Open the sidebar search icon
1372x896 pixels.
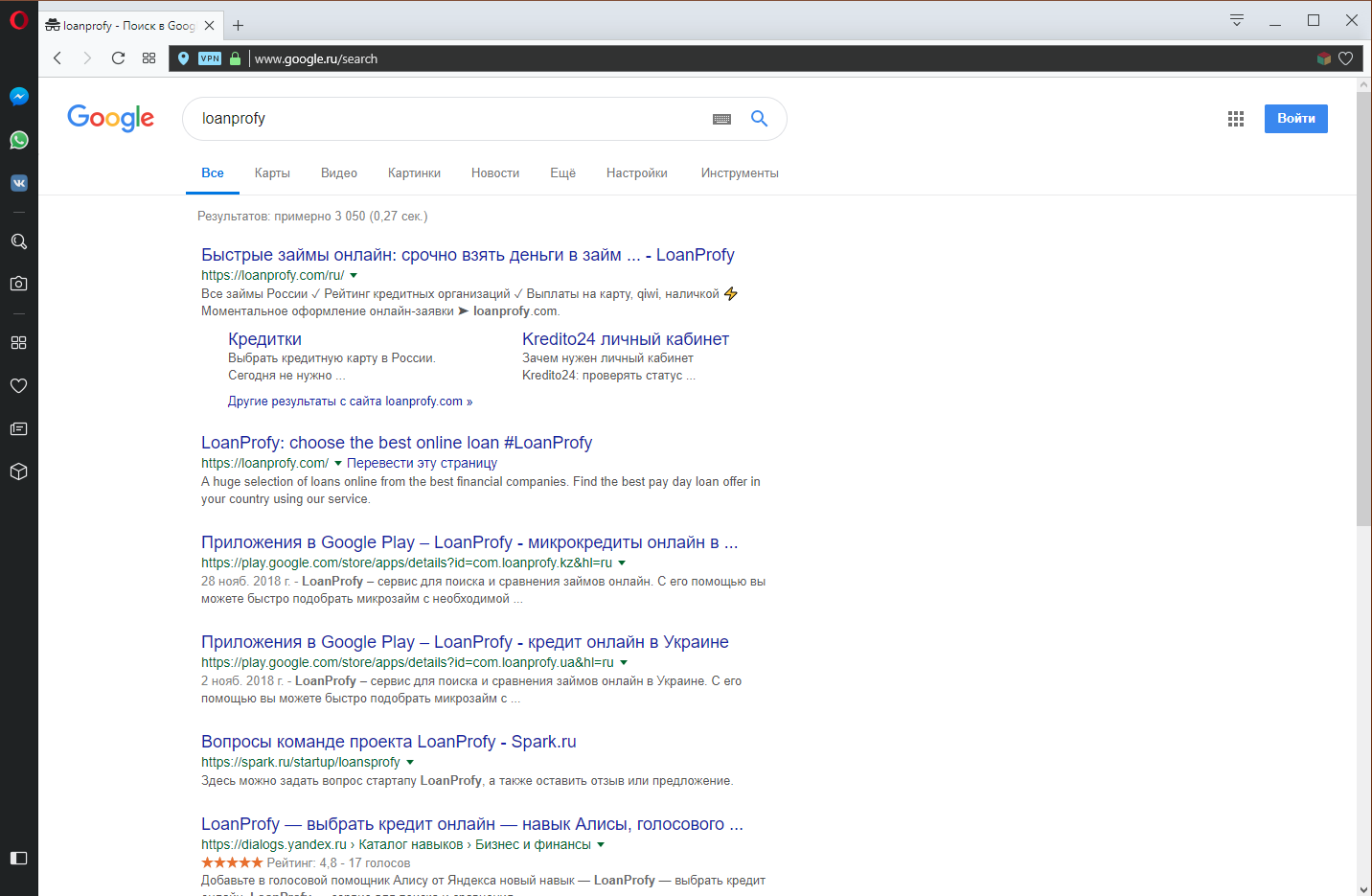point(18,241)
